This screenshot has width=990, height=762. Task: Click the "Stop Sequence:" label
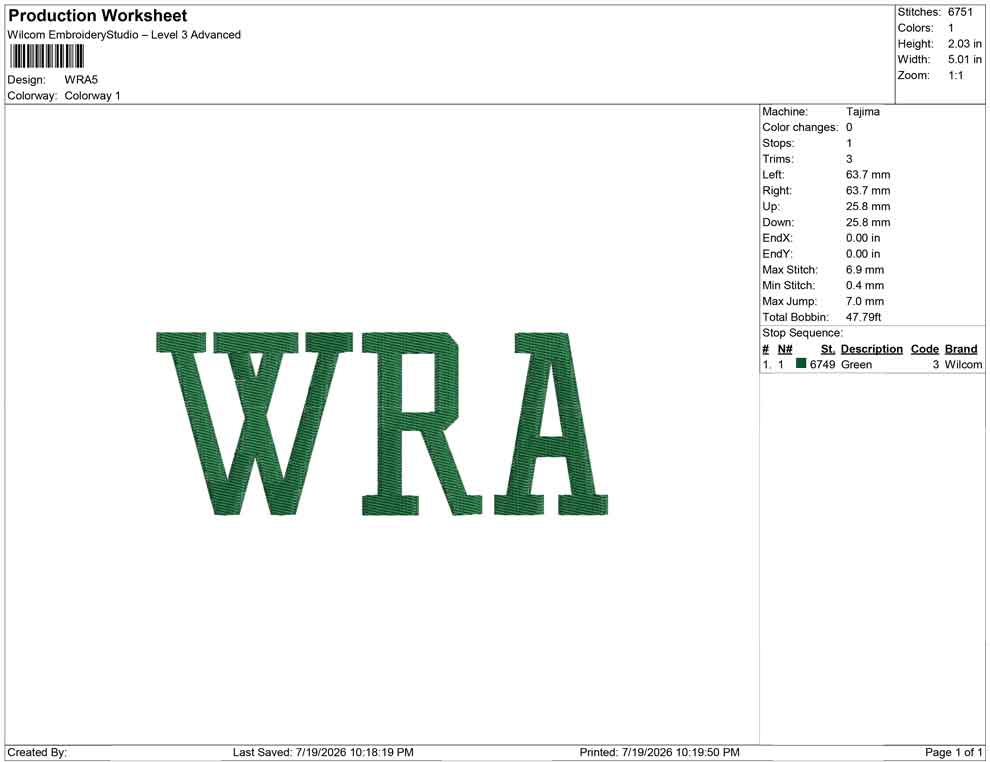tap(802, 333)
